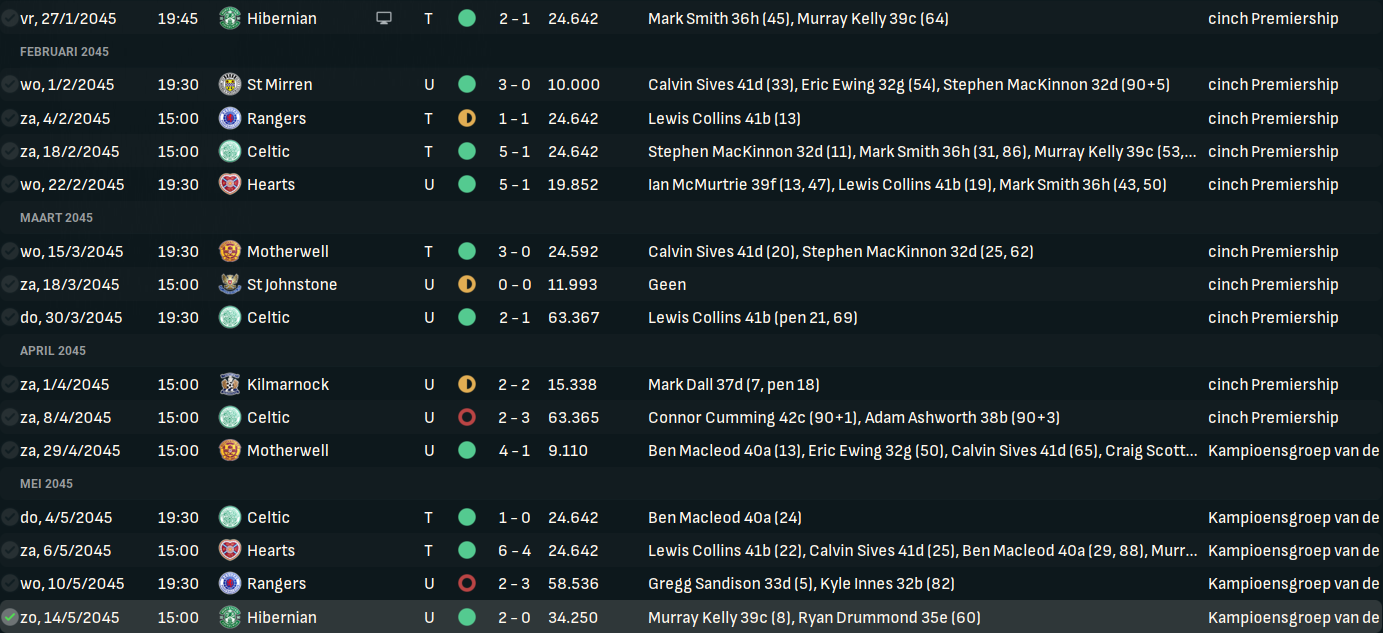Click the check mark icon on the 18/3/2045 row
Viewport: 1383px width, 633px height.
[9, 284]
